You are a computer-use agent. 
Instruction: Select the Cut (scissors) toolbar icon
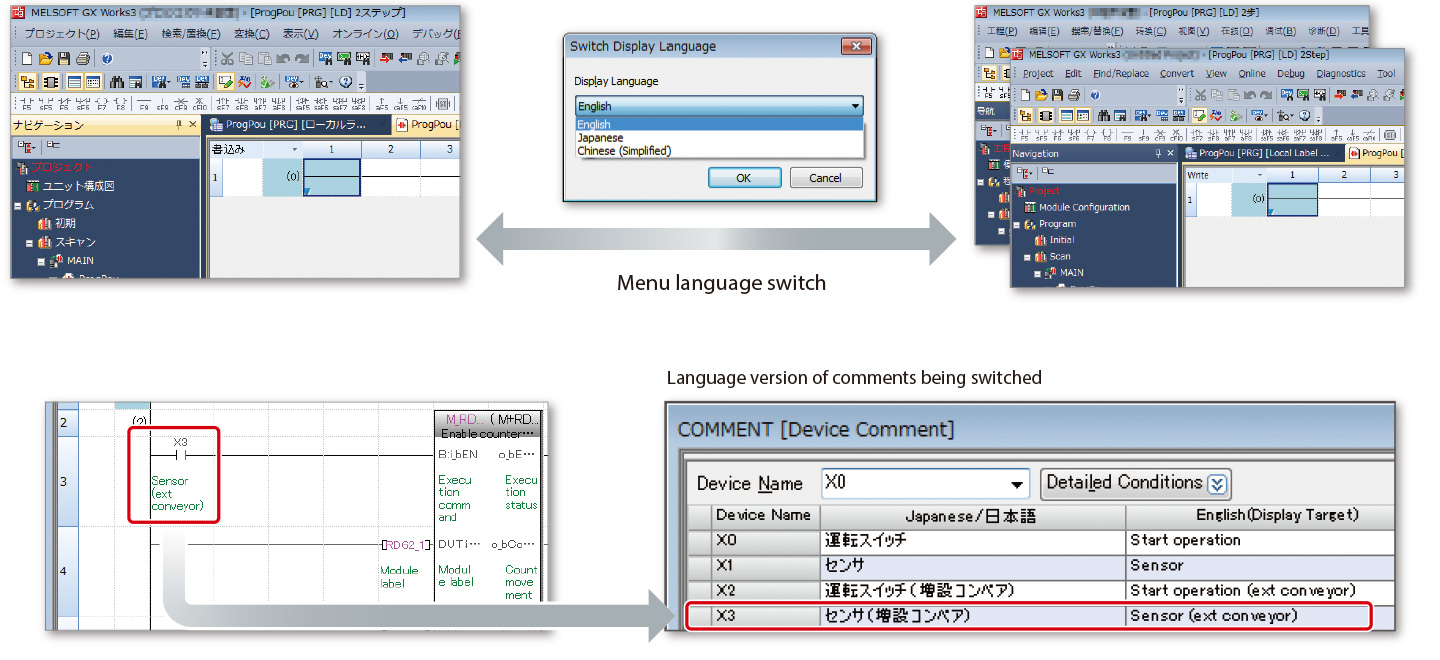(x=227, y=58)
